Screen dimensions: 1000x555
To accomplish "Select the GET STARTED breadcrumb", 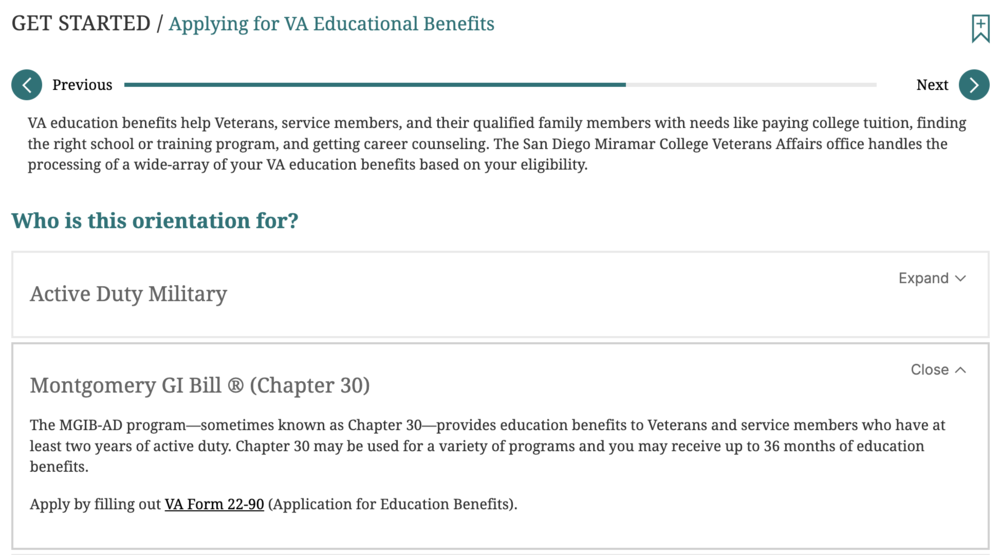I will [78, 24].
